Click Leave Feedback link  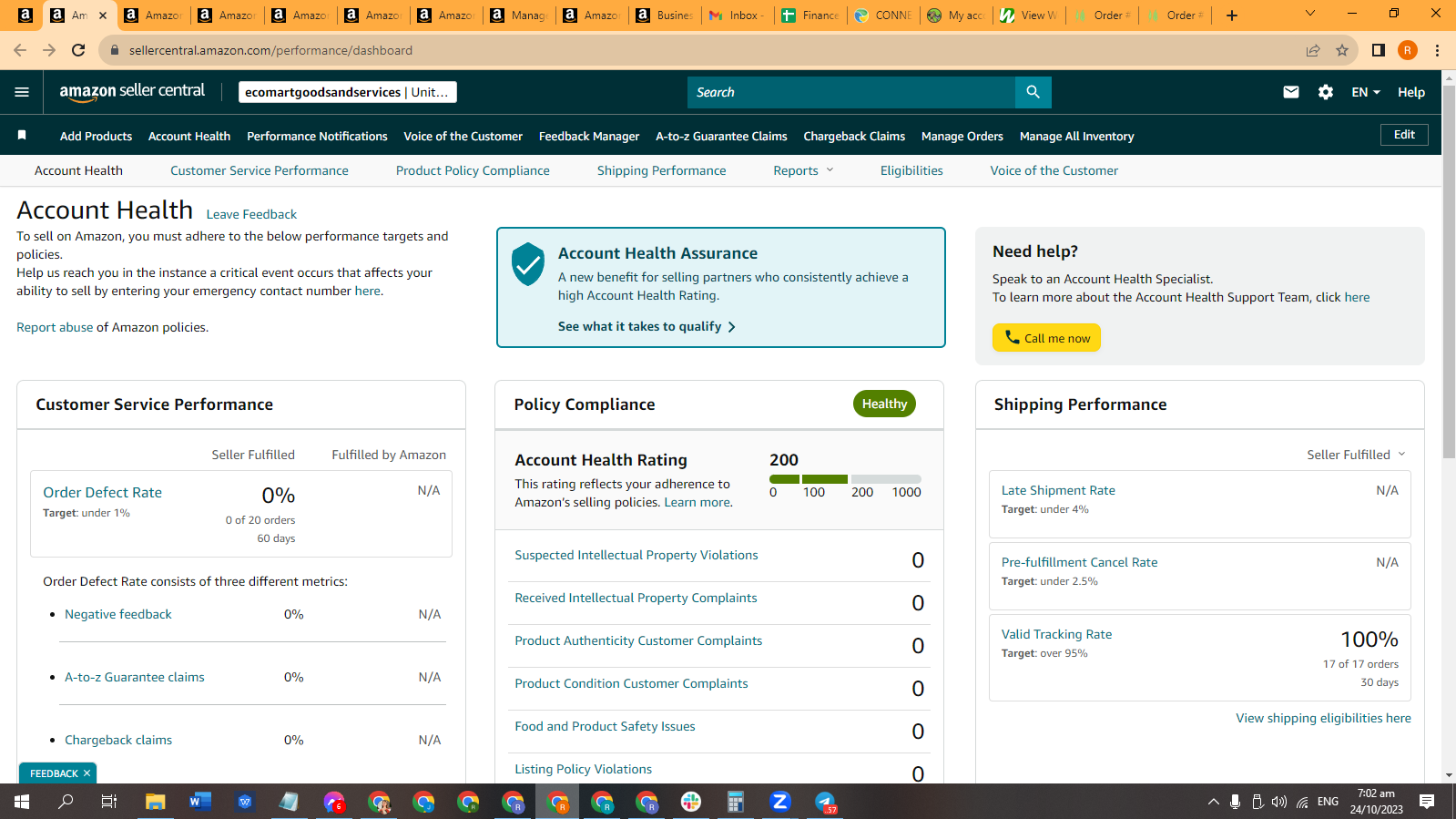[x=251, y=214]
